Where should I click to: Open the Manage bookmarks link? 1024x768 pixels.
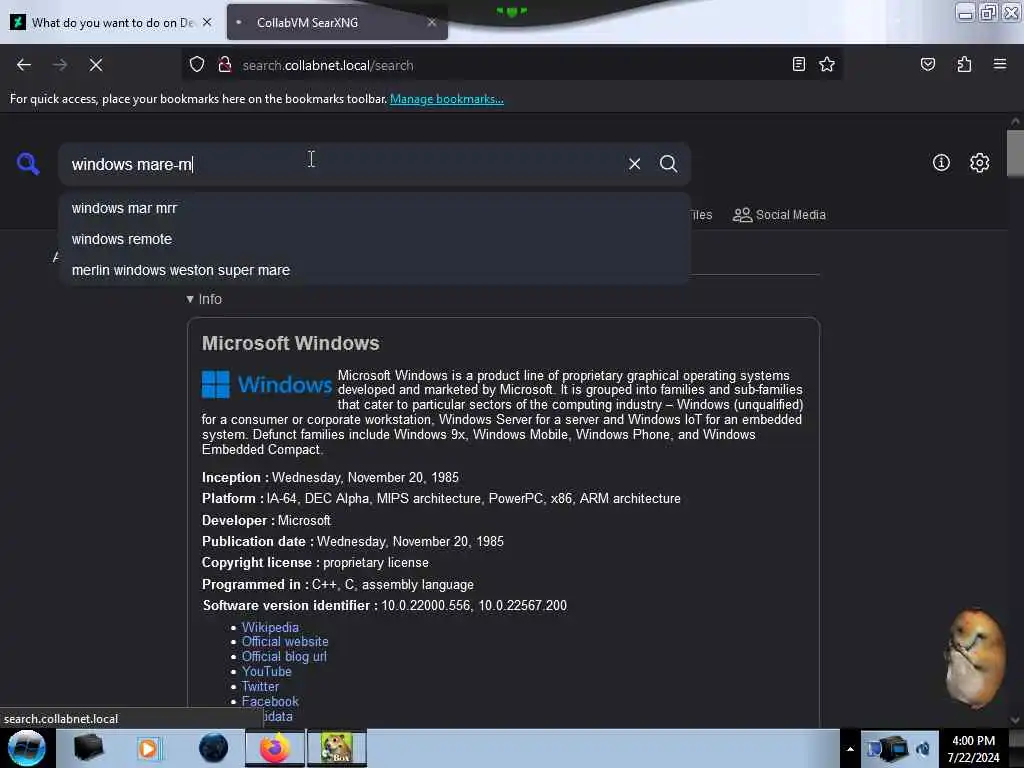447,99
